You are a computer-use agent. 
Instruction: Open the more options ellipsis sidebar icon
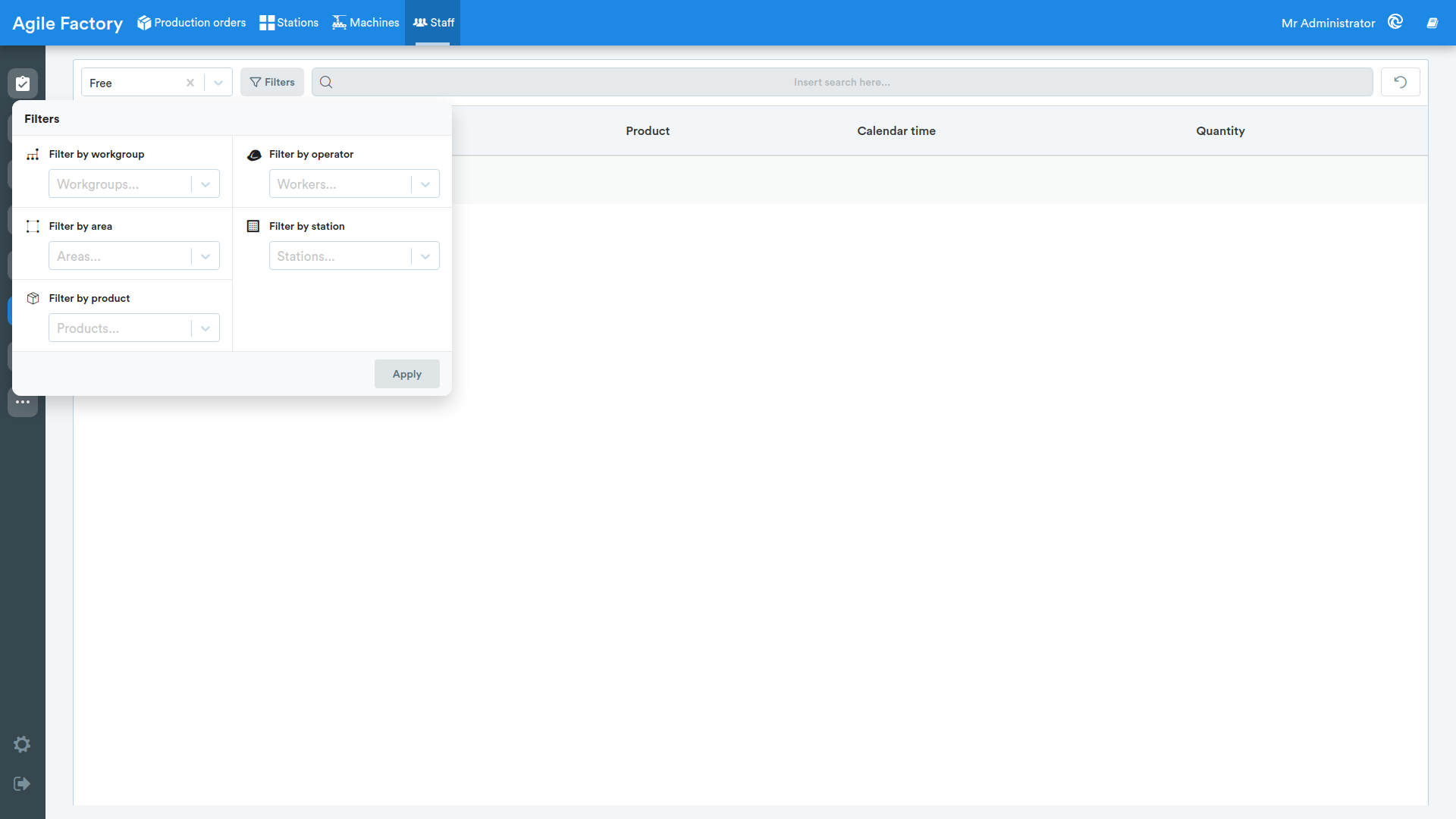coord(23,402)
